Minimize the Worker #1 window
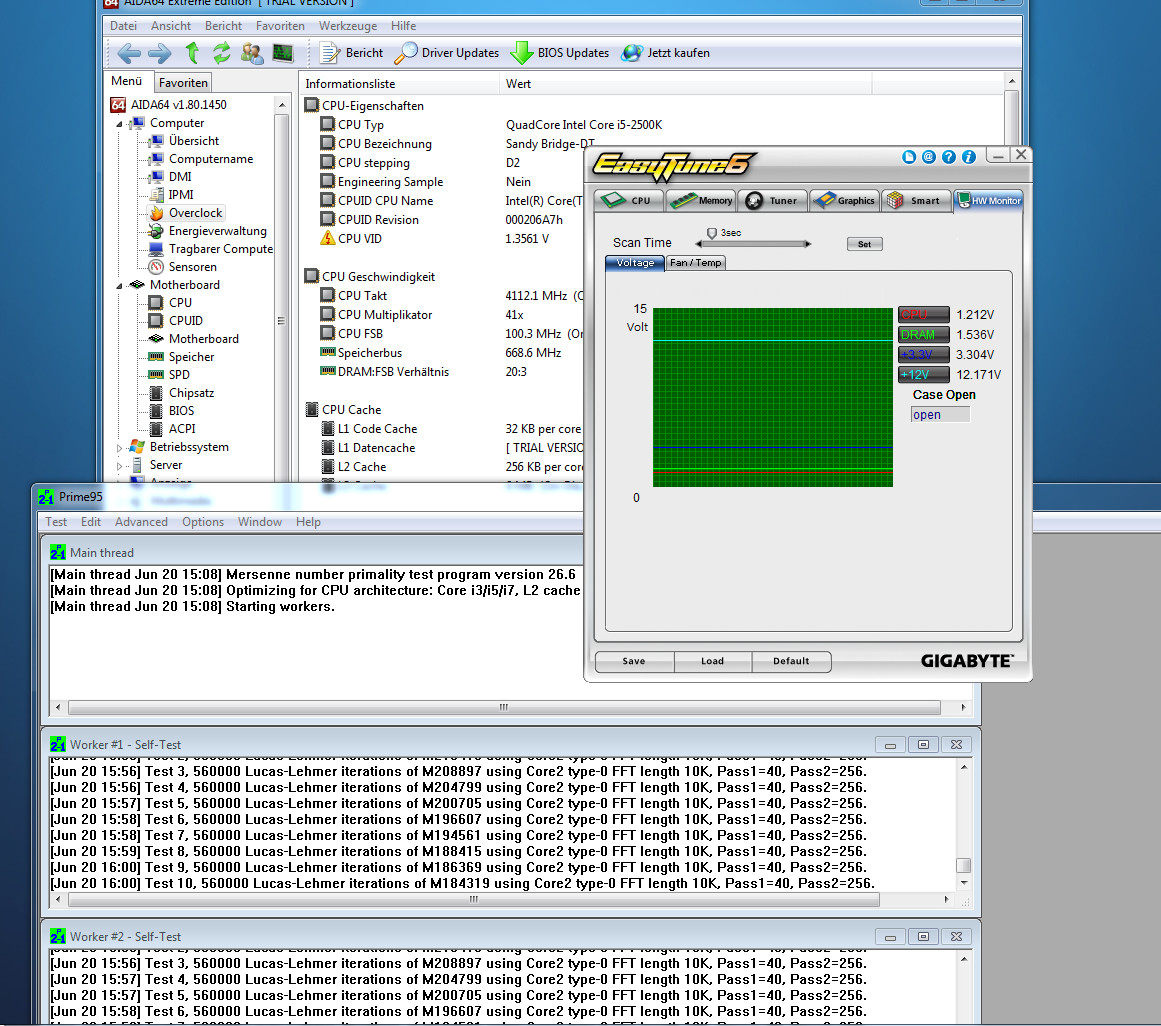This screenshot has height=1026, width=1161. [x=890, y=745]
